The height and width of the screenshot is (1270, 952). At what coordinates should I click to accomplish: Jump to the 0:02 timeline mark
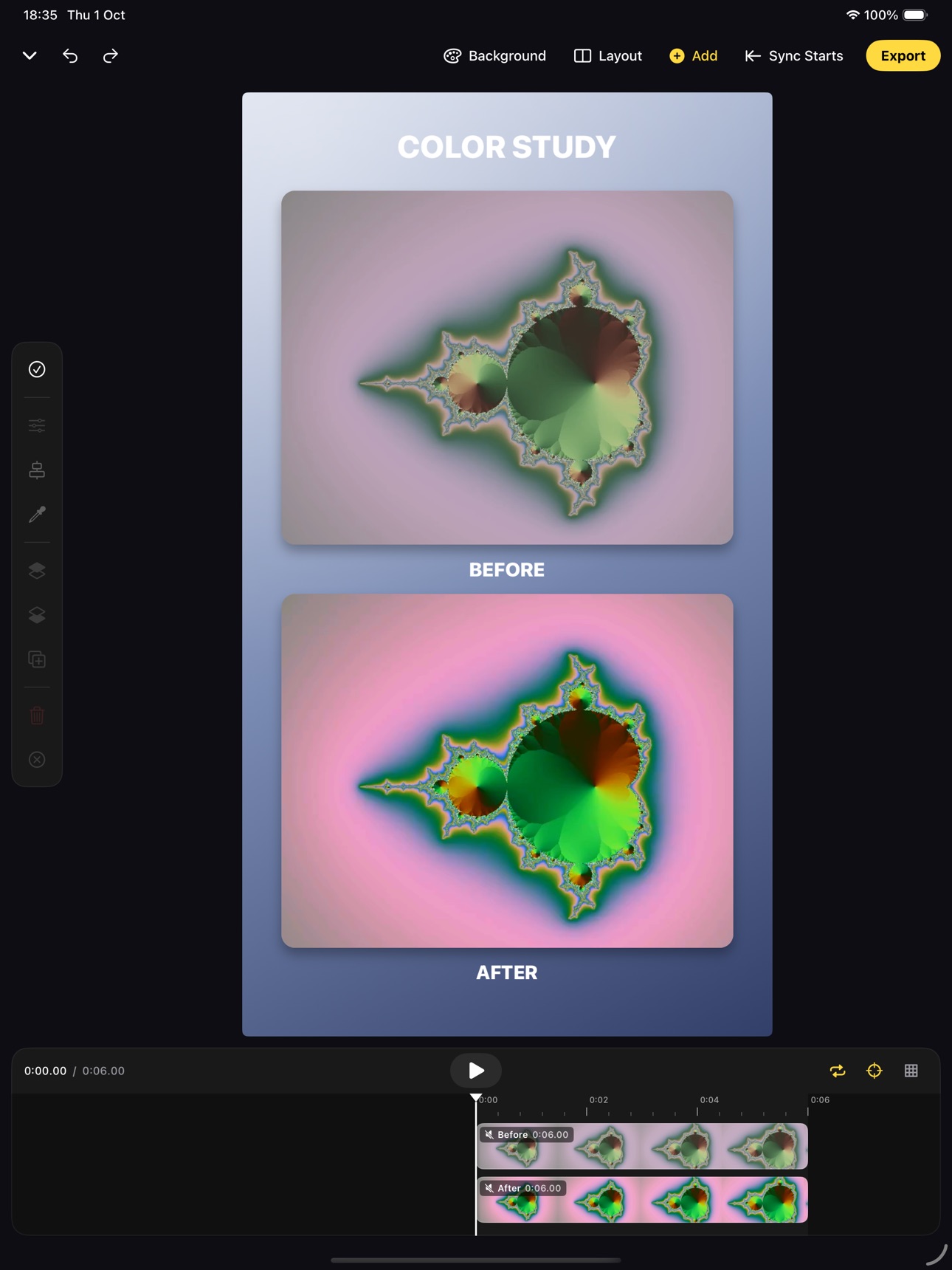(599, 1099)
